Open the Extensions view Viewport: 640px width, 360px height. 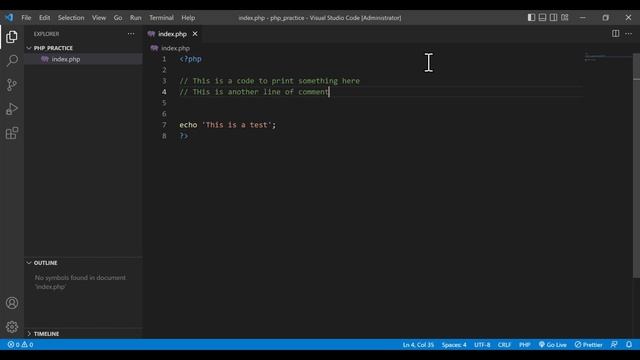tap(12, 133)
